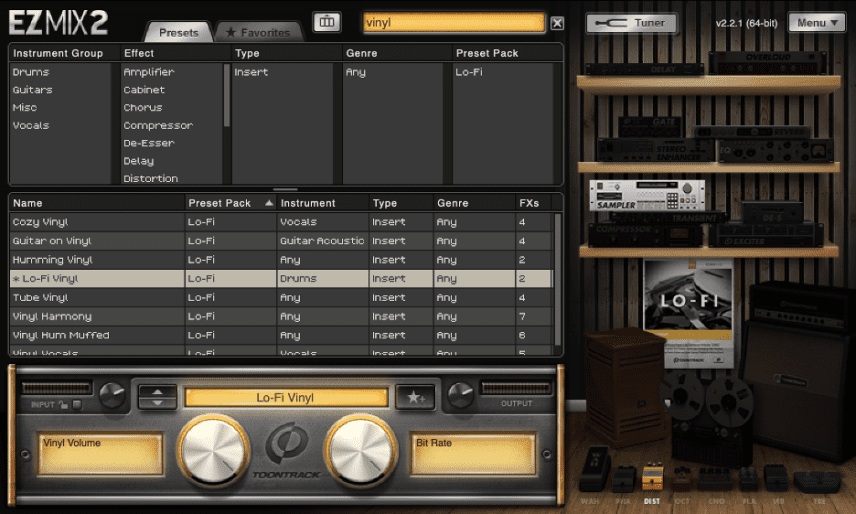856x514 pixels.
Task: Switch to the Favorites tab
Action: [x=258, y=33]
